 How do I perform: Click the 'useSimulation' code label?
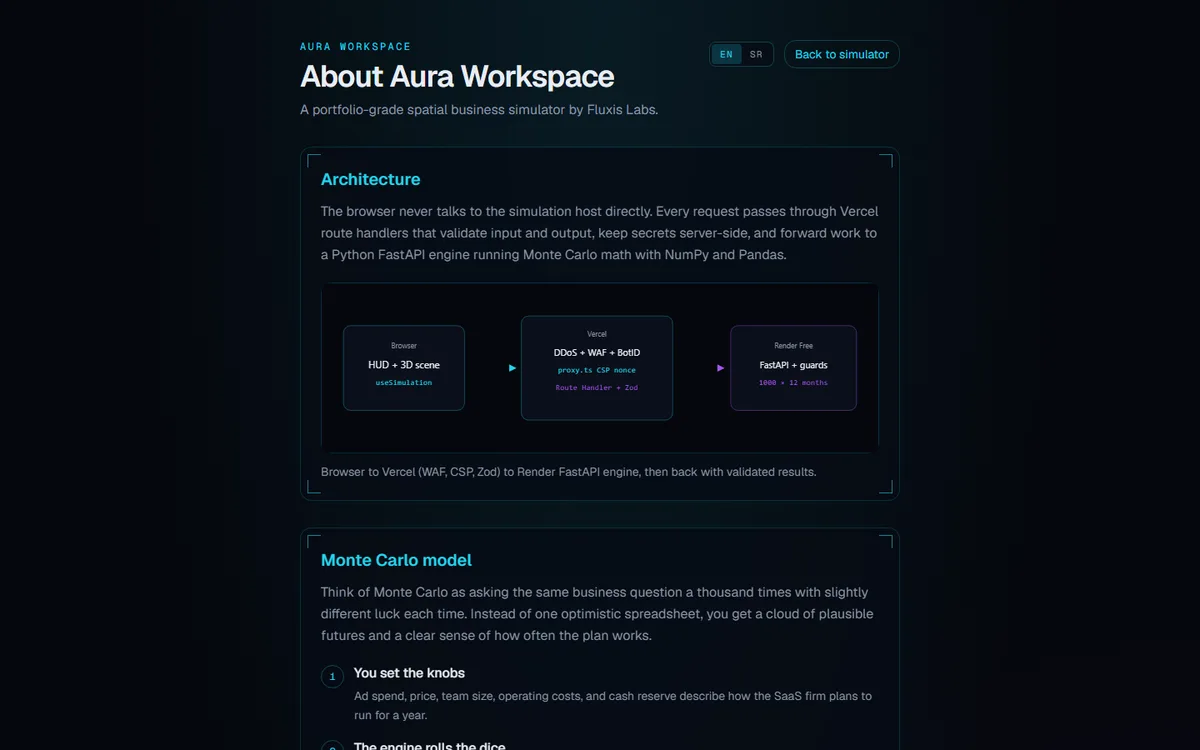(x=404, y=383)
